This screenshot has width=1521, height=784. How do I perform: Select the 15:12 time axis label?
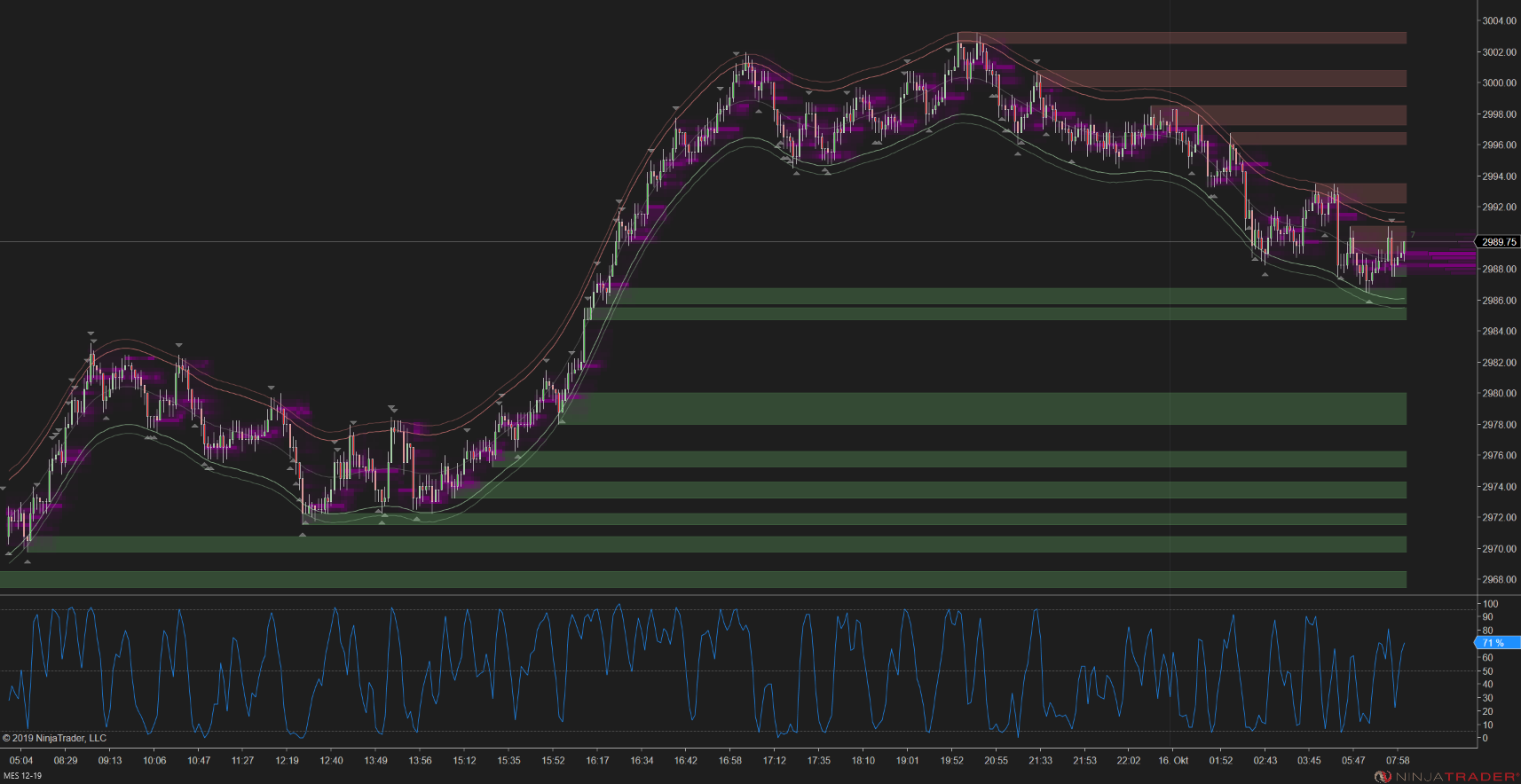pyautogui.click(x=464, y=760)
